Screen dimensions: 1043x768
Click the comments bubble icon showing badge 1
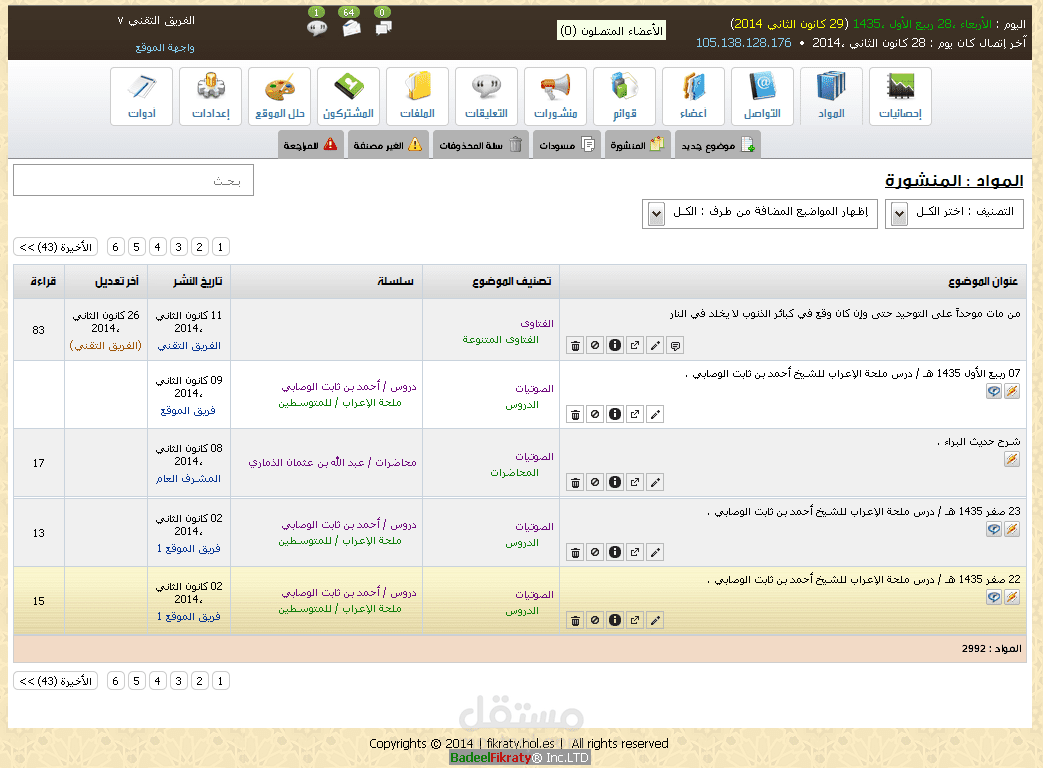pos(317,28)
